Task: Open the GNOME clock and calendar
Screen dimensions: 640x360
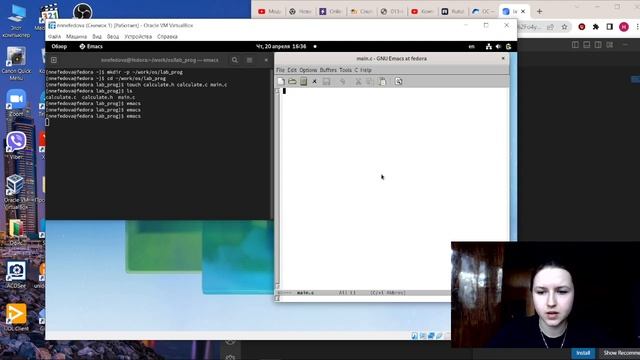Action: coord(281,47)
